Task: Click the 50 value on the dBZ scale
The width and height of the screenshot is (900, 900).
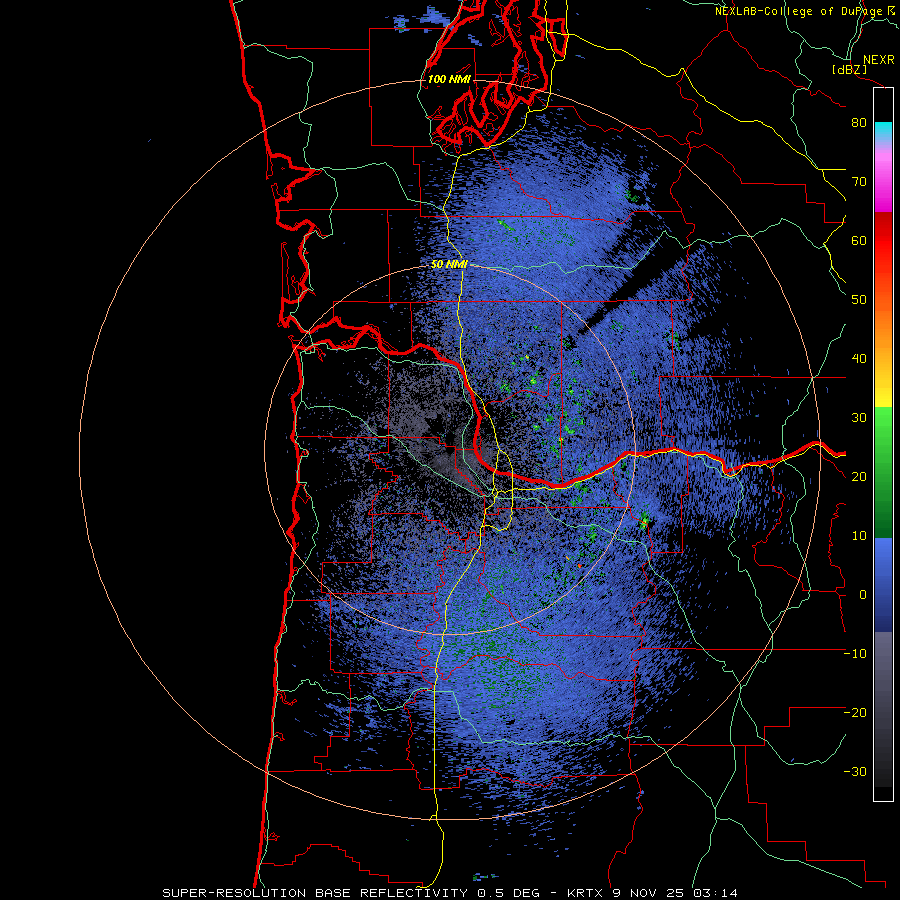Action: point(859,300)
